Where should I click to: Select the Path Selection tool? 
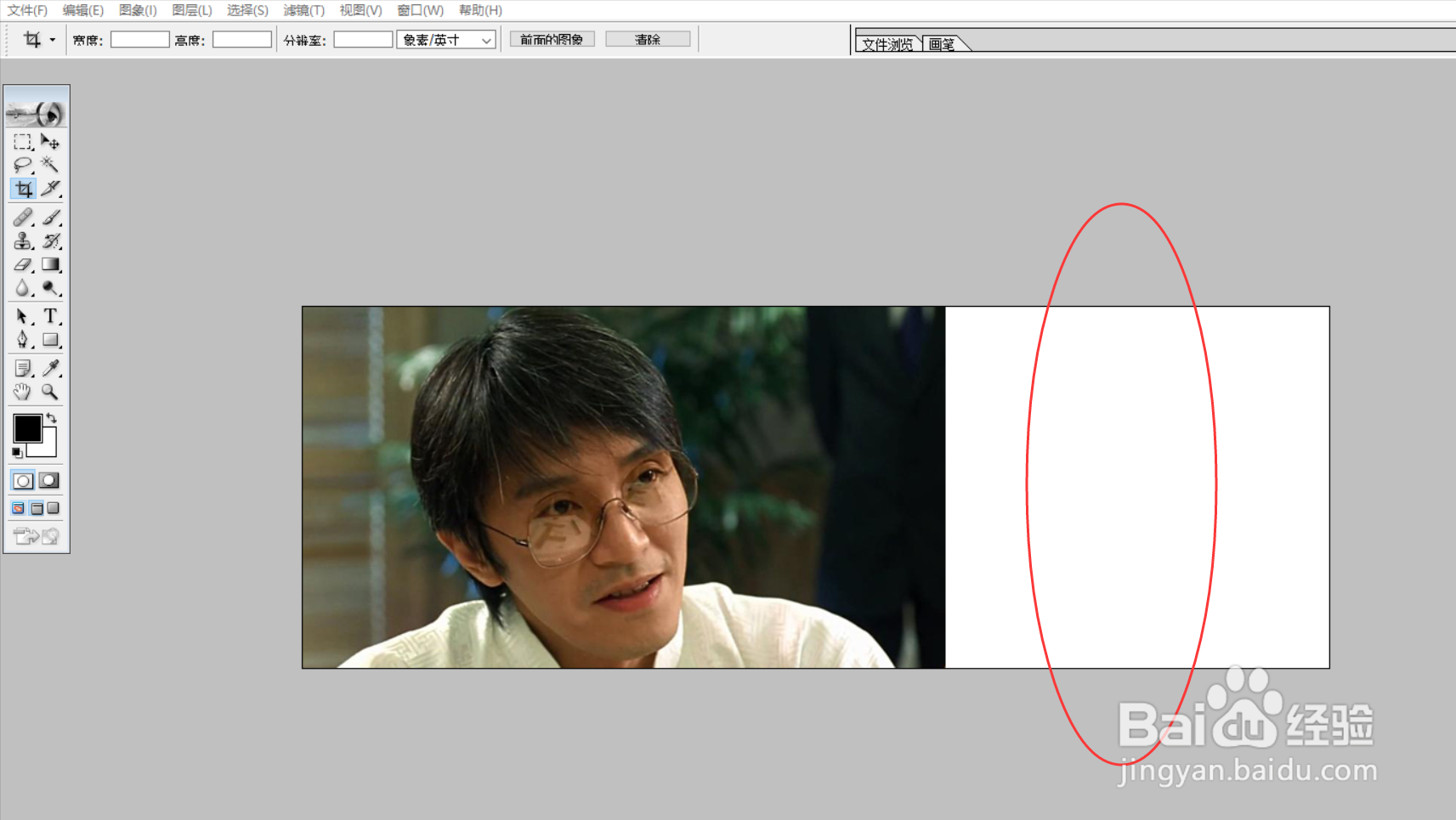[23, 316]
